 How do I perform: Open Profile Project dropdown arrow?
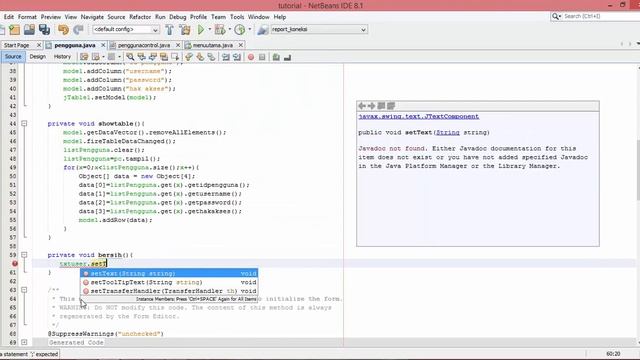(x=249, y=29)
